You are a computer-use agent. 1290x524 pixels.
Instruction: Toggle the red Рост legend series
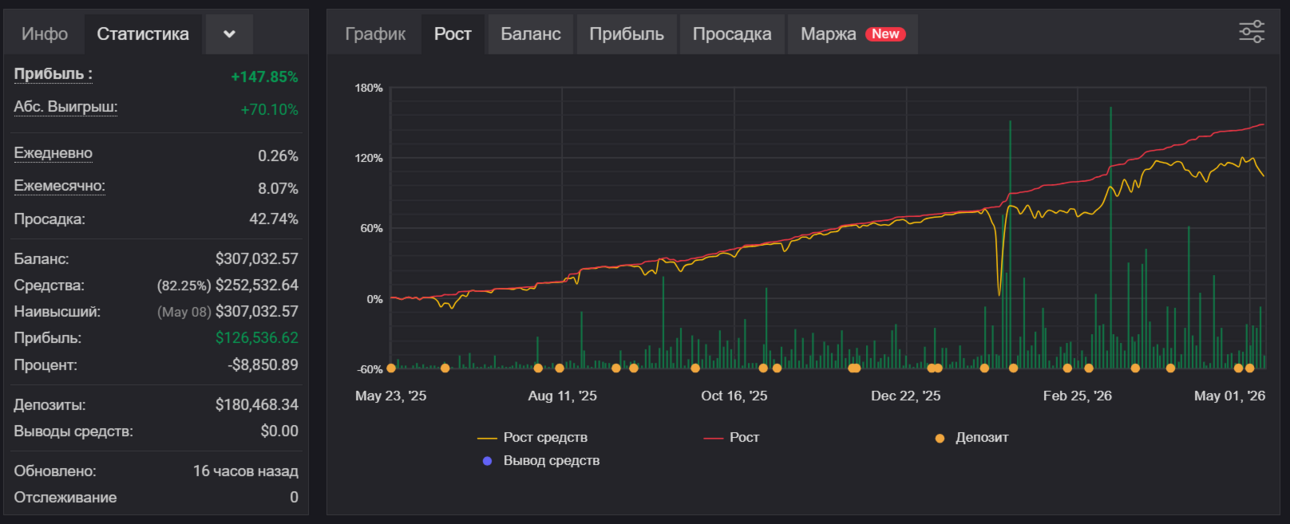coord(732,438)
